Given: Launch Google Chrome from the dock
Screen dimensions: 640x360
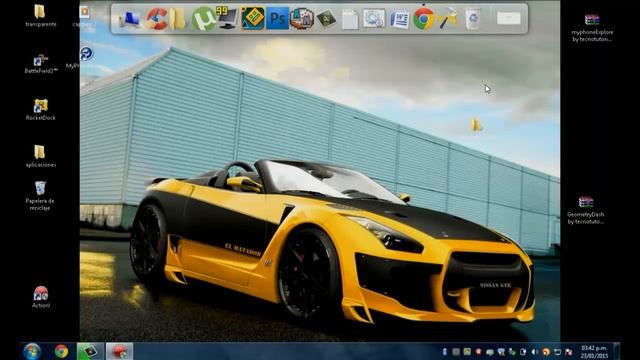Looking at the screenshot, I should click(x=424, y=19).
